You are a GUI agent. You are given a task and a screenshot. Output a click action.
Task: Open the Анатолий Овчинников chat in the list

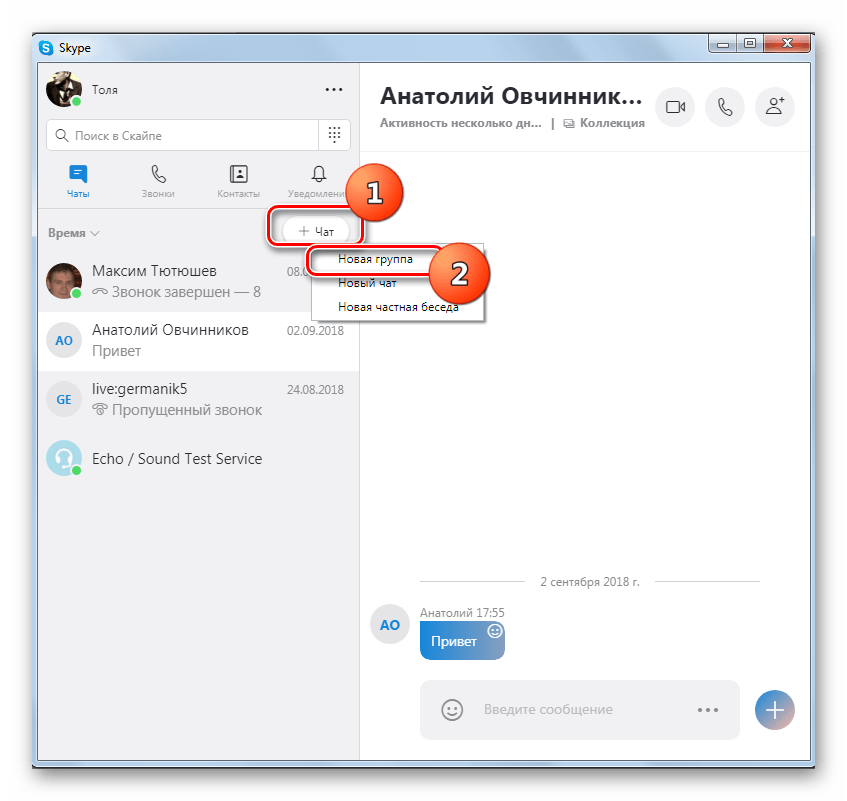198,341
